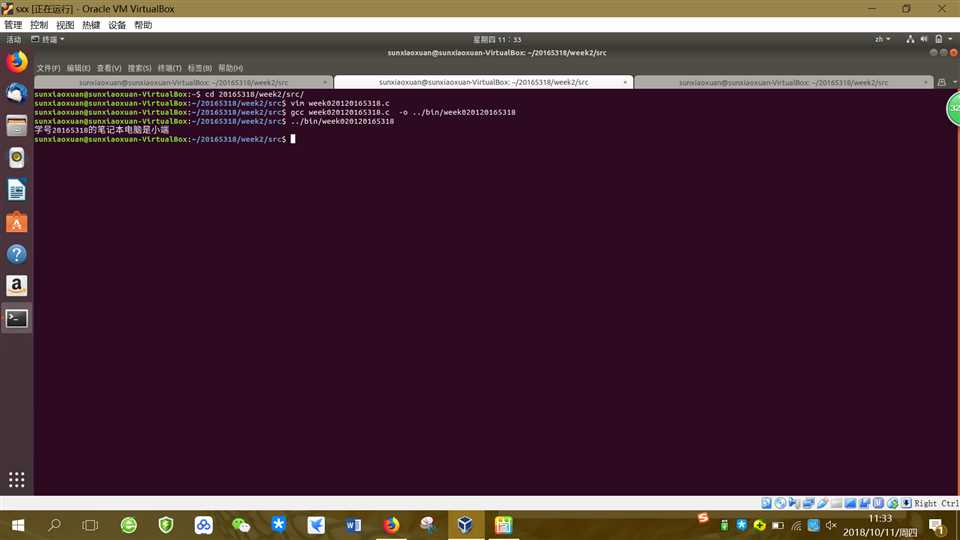Open the terminal 搜索(S) menu

tap(139, 68)
